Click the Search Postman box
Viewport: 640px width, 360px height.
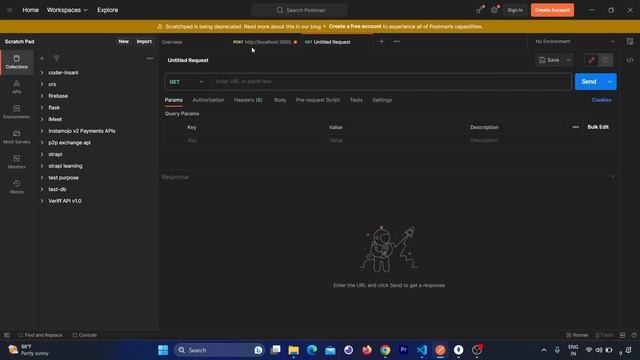tap(300, 10)
